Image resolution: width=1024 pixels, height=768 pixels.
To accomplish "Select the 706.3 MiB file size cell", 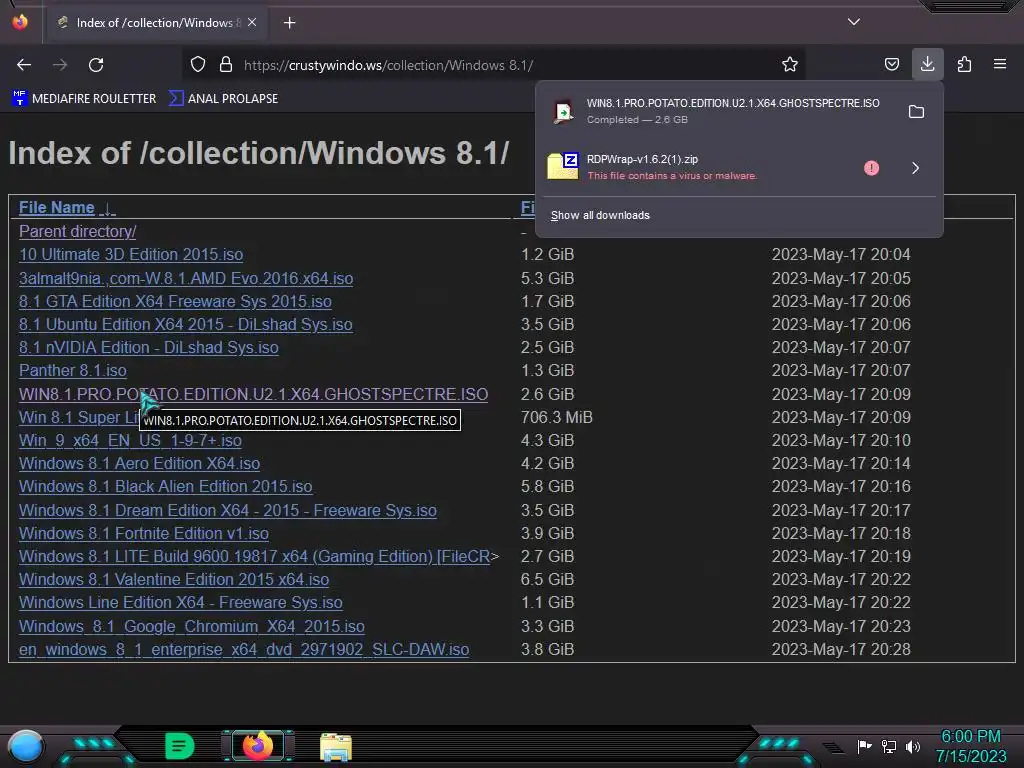I will (556, 417).
